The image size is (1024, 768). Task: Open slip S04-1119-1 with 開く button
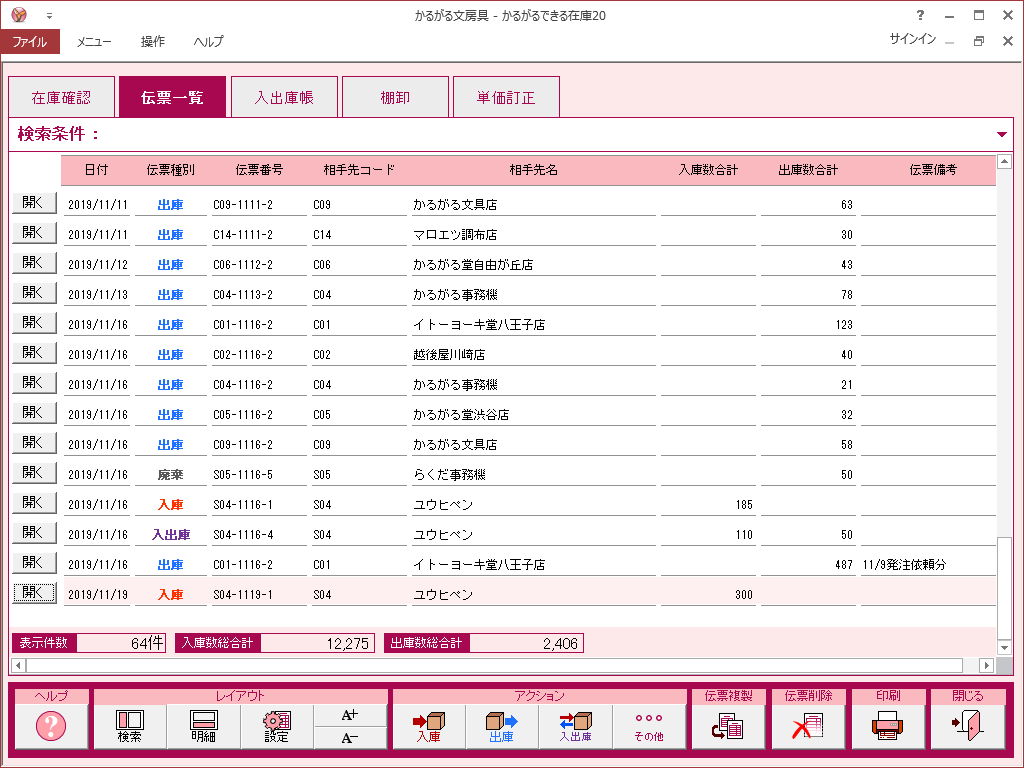tap(34, 593)
